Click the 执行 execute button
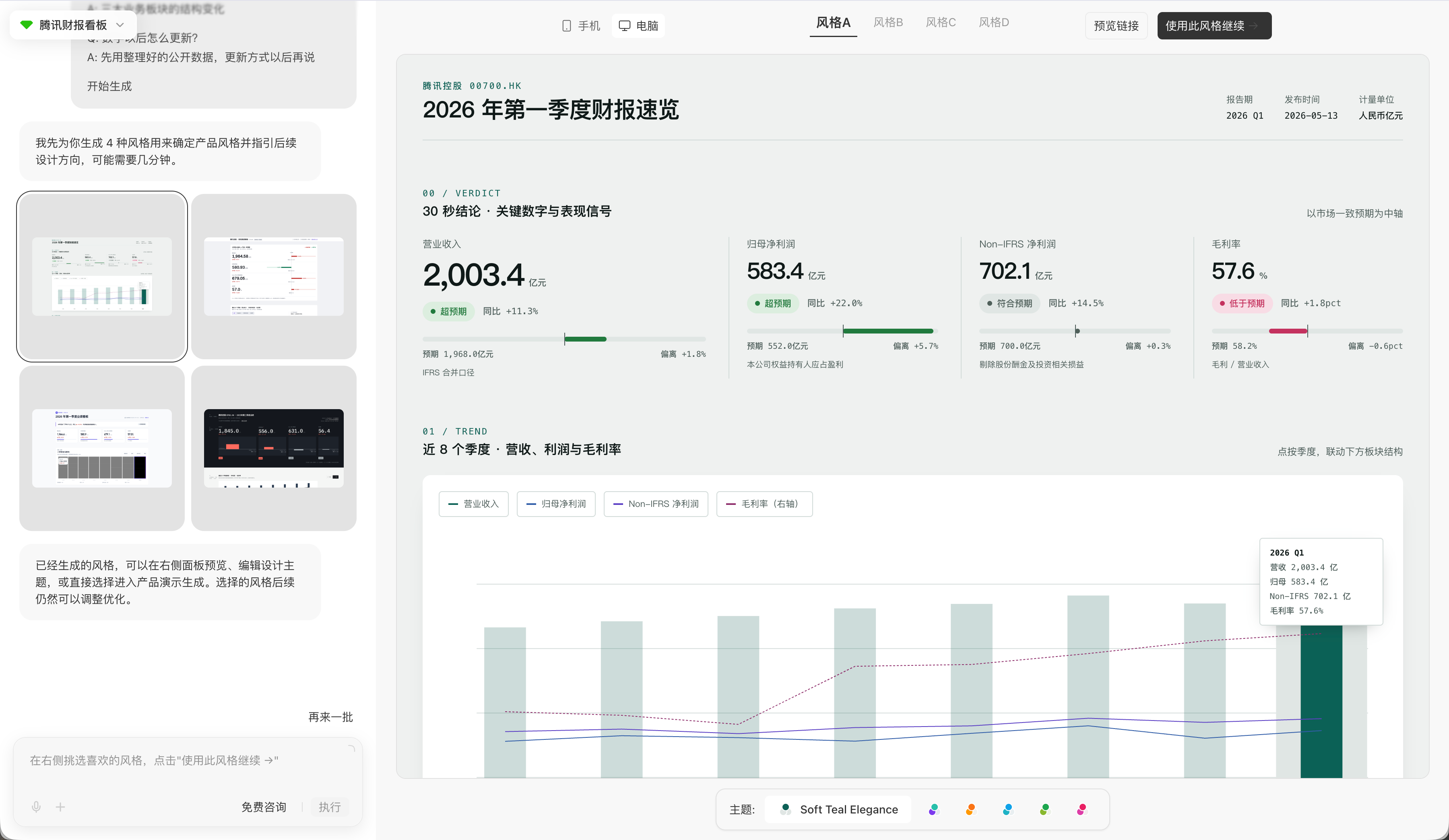The image size is (1449, 840). (330, 807)
